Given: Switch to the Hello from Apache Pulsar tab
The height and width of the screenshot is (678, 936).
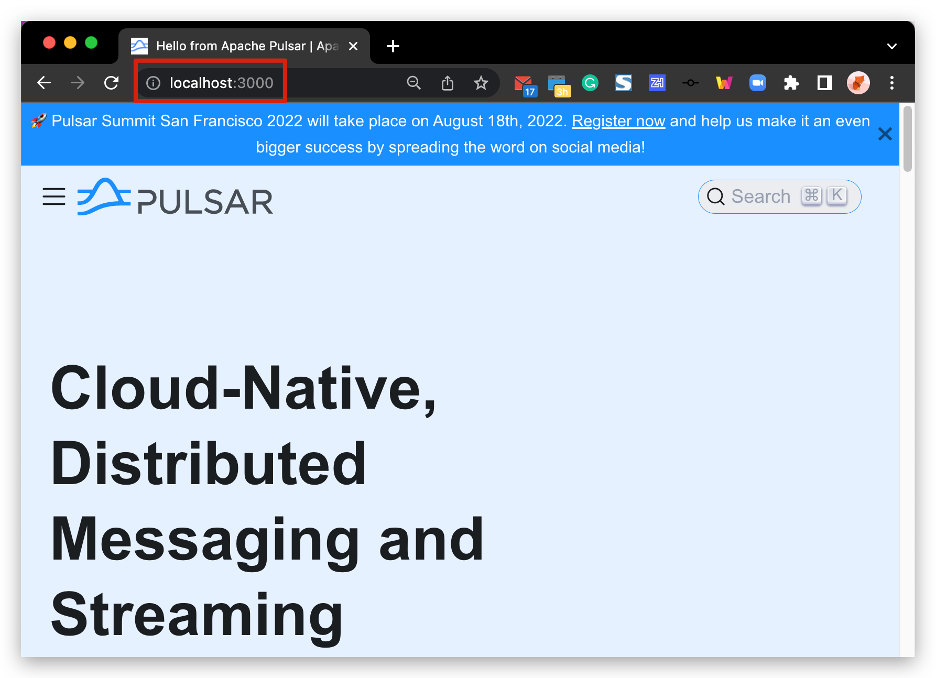Looking at the screenshot, I should pos(240,45).
